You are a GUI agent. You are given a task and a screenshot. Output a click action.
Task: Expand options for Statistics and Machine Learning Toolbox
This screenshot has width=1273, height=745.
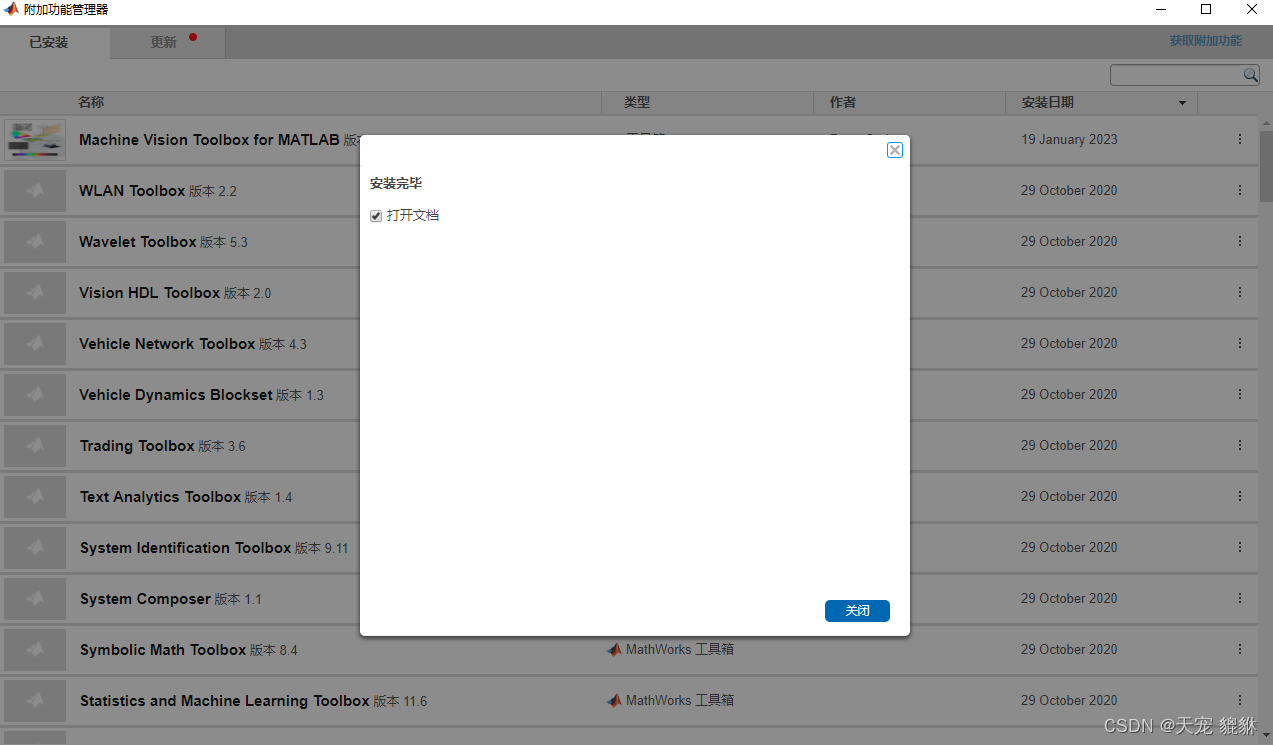tap(1239, 700)
